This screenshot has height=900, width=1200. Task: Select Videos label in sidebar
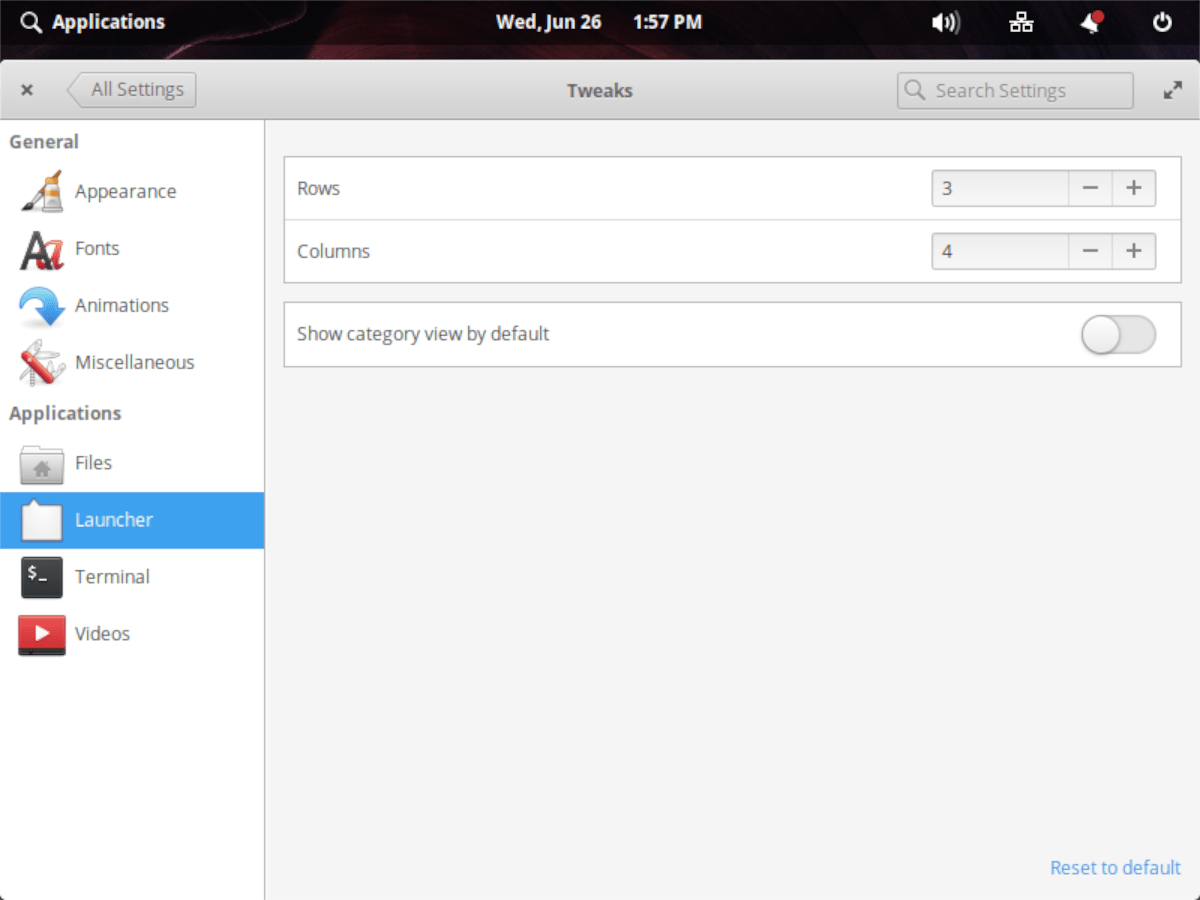click(x=102, y=633)
